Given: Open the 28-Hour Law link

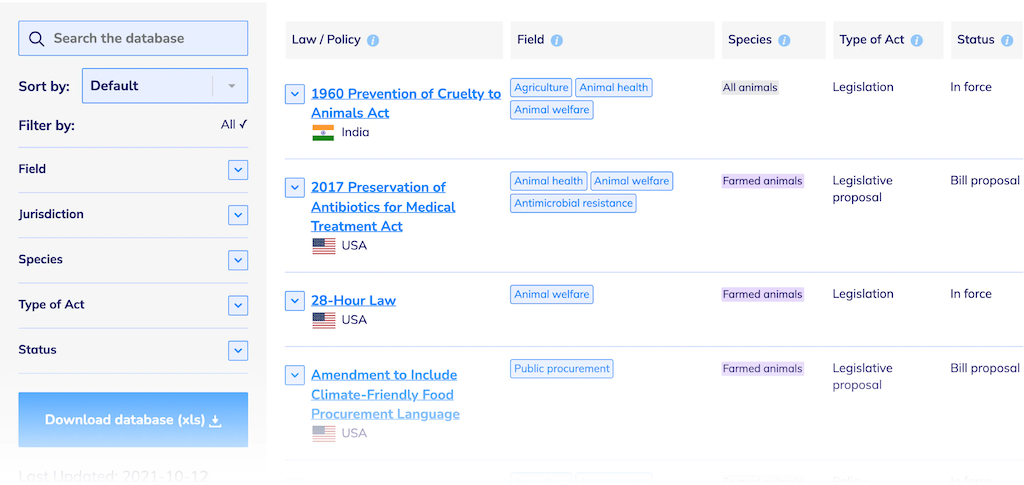Looking at the screenshot, I should [353, 300].
